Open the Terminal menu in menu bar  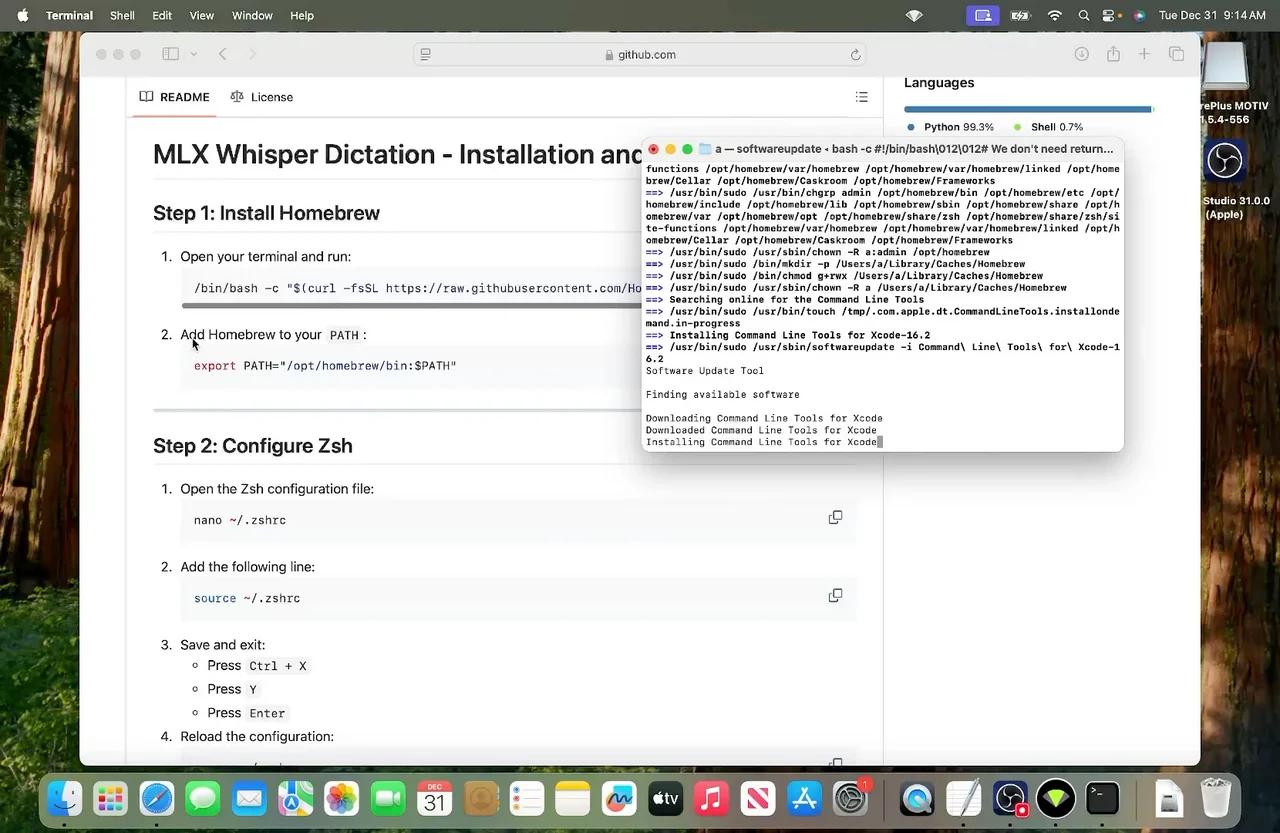pyautogui.click(x=69, y=15)
